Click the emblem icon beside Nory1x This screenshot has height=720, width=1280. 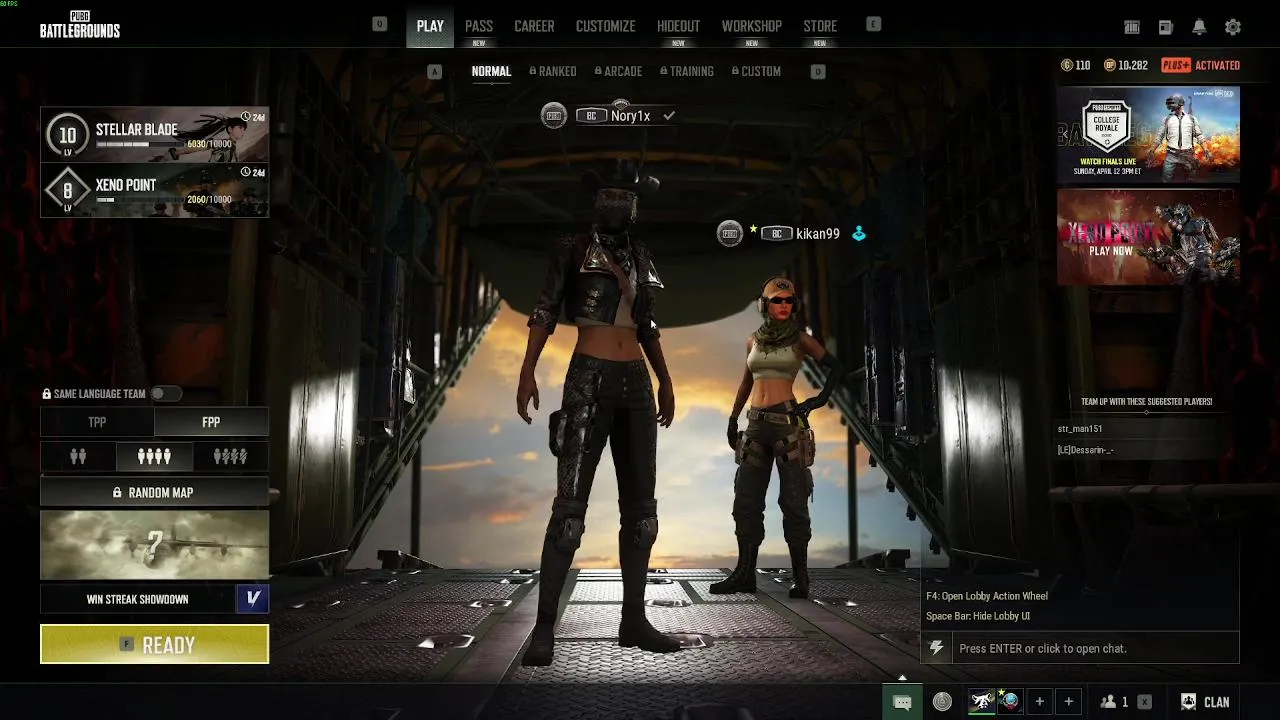click(554, 115)
